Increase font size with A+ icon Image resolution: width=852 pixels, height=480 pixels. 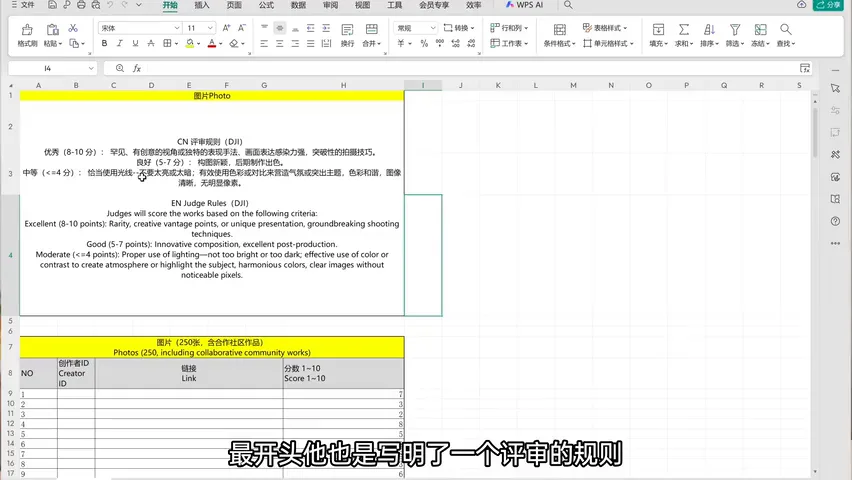point(227,28)
